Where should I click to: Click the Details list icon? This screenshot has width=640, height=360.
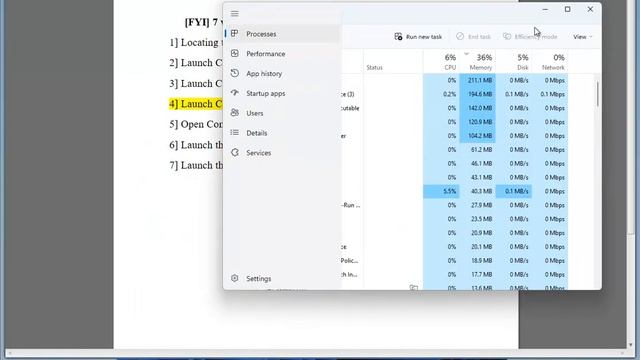click(x=234, y=133)
